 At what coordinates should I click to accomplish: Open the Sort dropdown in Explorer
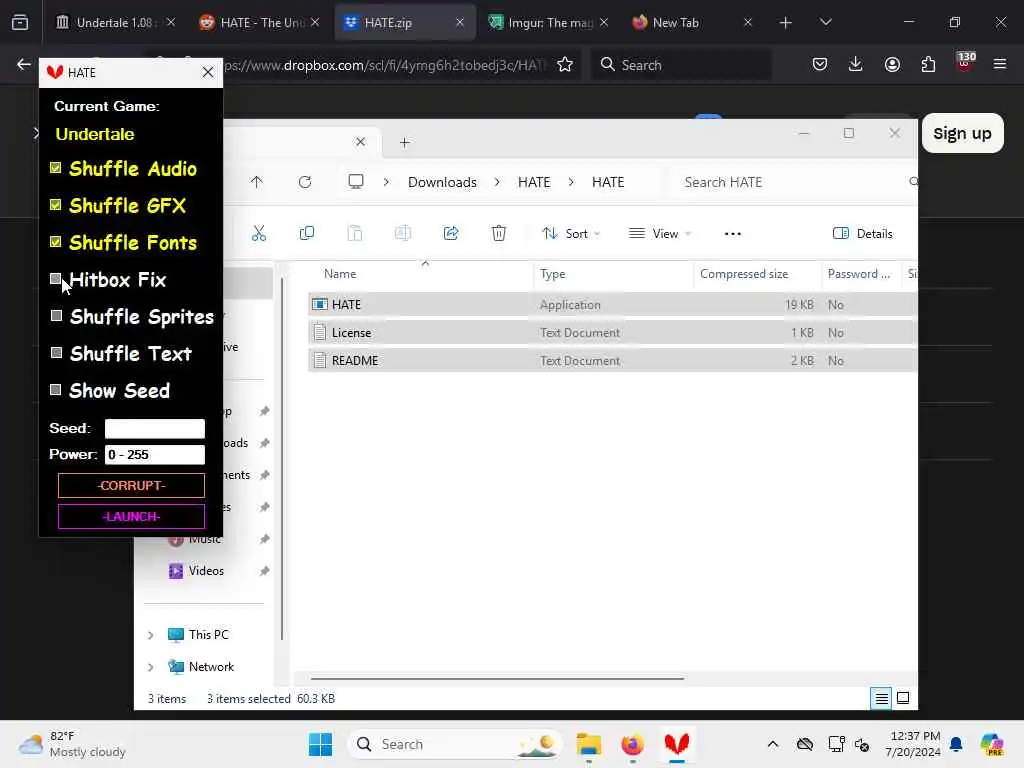(571, 233)
